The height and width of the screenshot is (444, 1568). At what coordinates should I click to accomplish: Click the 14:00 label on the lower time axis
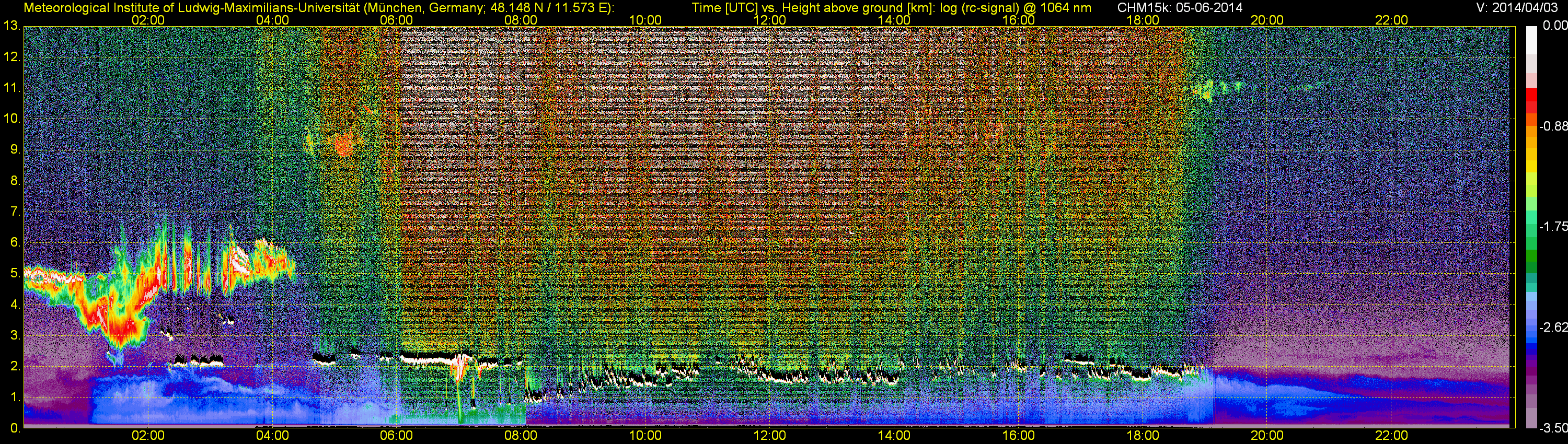coord(894,436)
